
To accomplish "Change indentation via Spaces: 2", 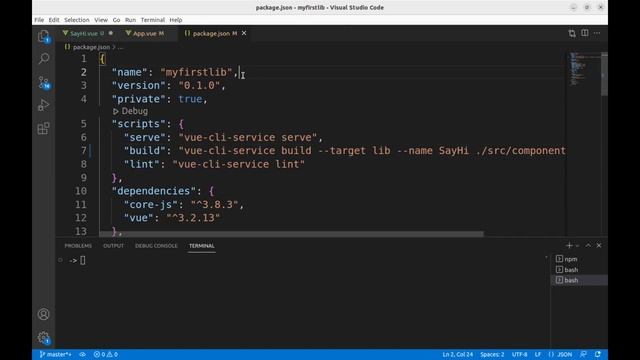I will 492,354.
